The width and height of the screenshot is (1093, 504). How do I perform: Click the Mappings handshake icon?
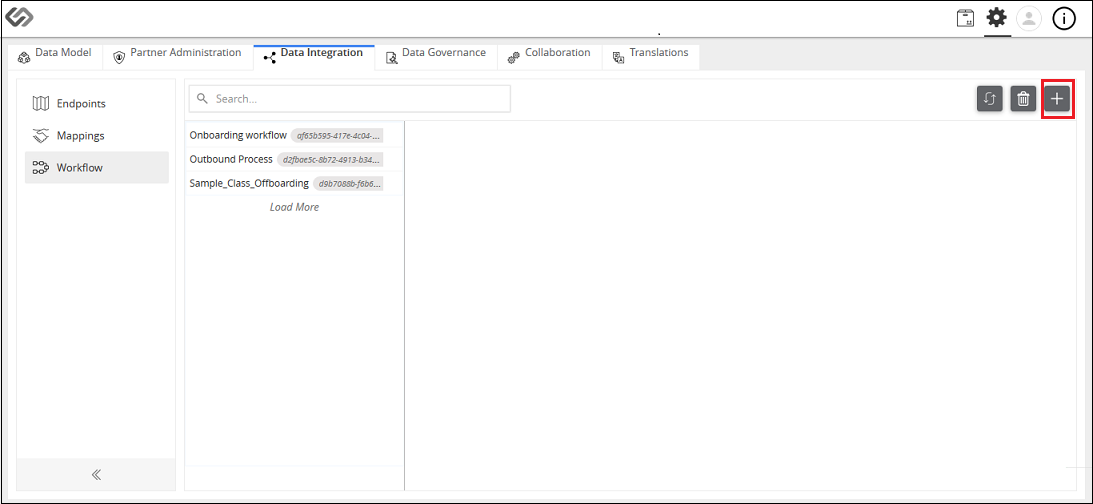[40, 135]
